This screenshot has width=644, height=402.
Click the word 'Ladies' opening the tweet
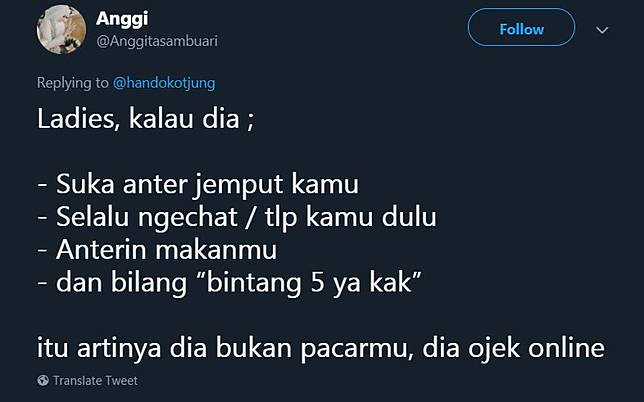coord(78,119)
